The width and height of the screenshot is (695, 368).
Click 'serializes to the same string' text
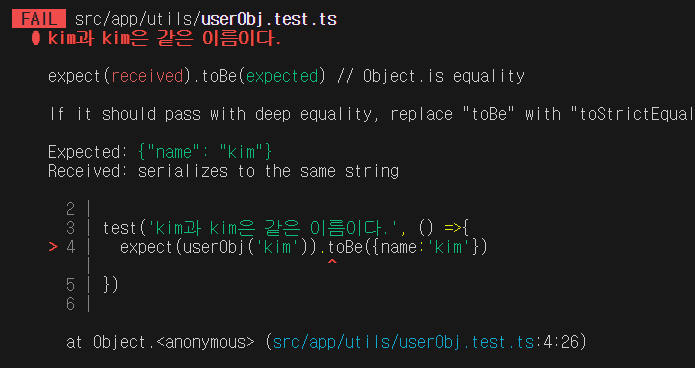tap(268, 171)
